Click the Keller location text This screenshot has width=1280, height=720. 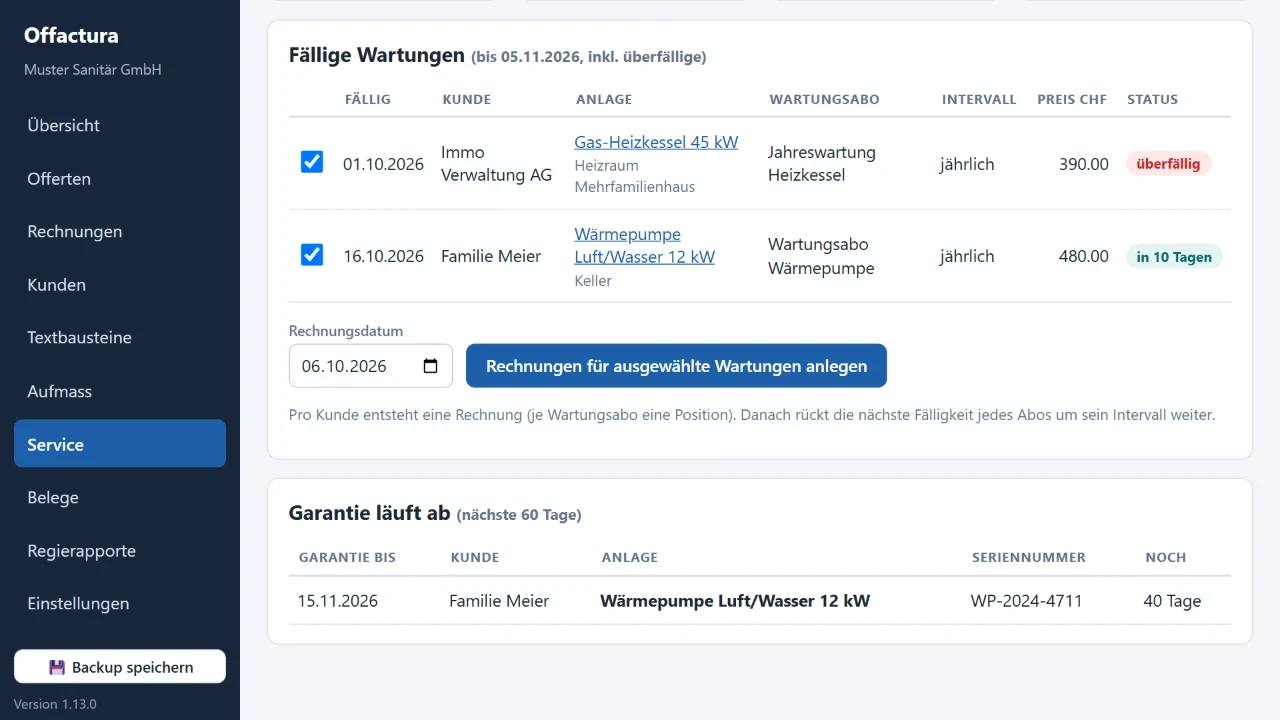(x=593, y=281)
